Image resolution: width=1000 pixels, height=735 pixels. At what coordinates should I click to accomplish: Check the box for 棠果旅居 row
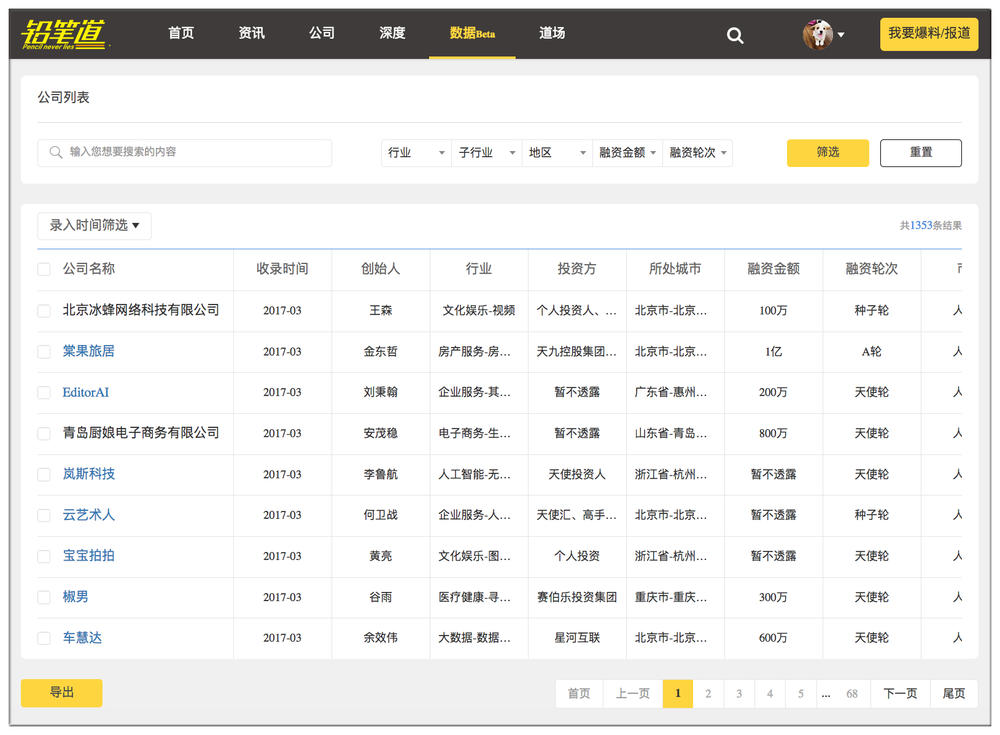tap(44, 352)
